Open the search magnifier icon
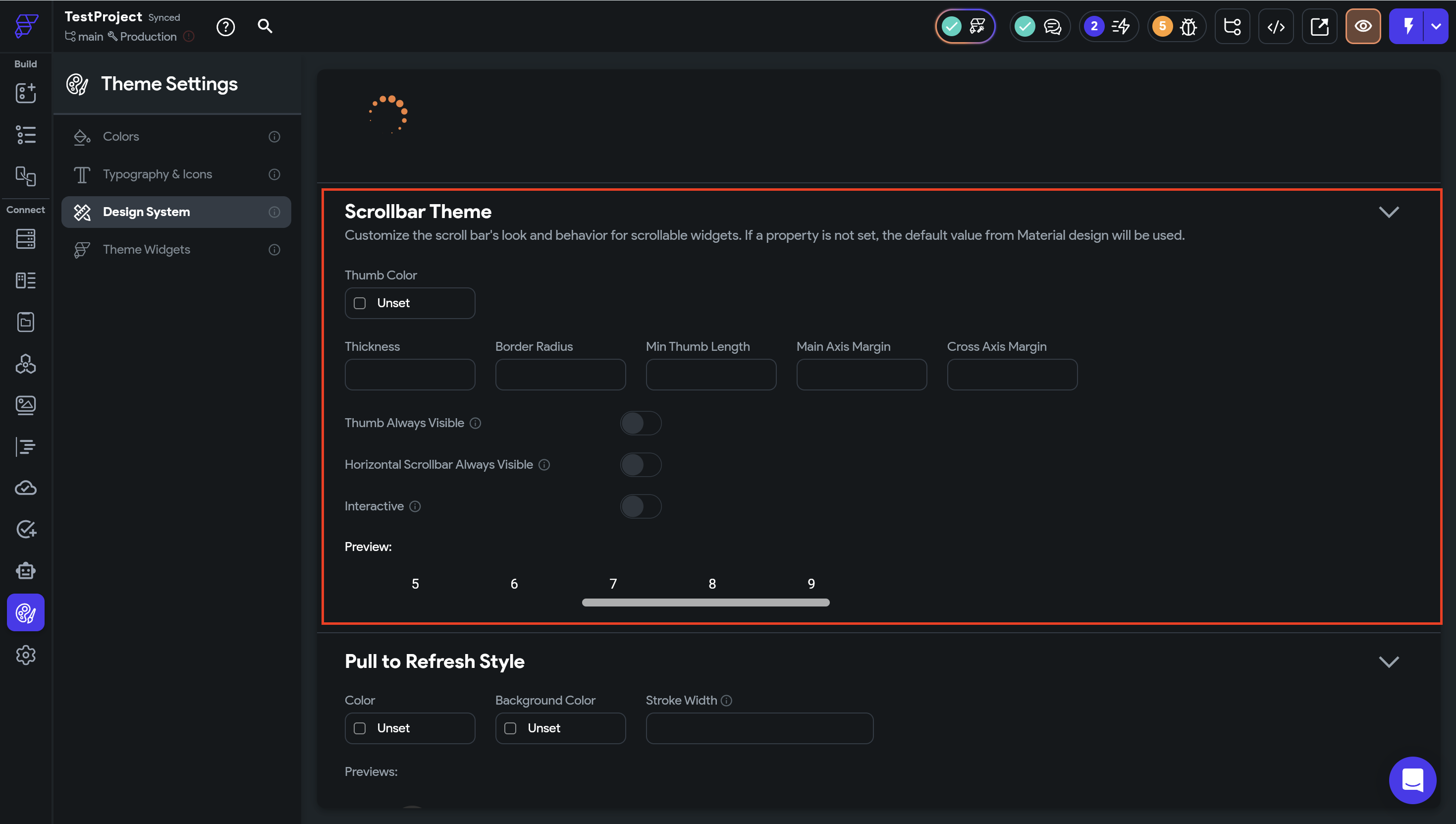 pos(265,26)
